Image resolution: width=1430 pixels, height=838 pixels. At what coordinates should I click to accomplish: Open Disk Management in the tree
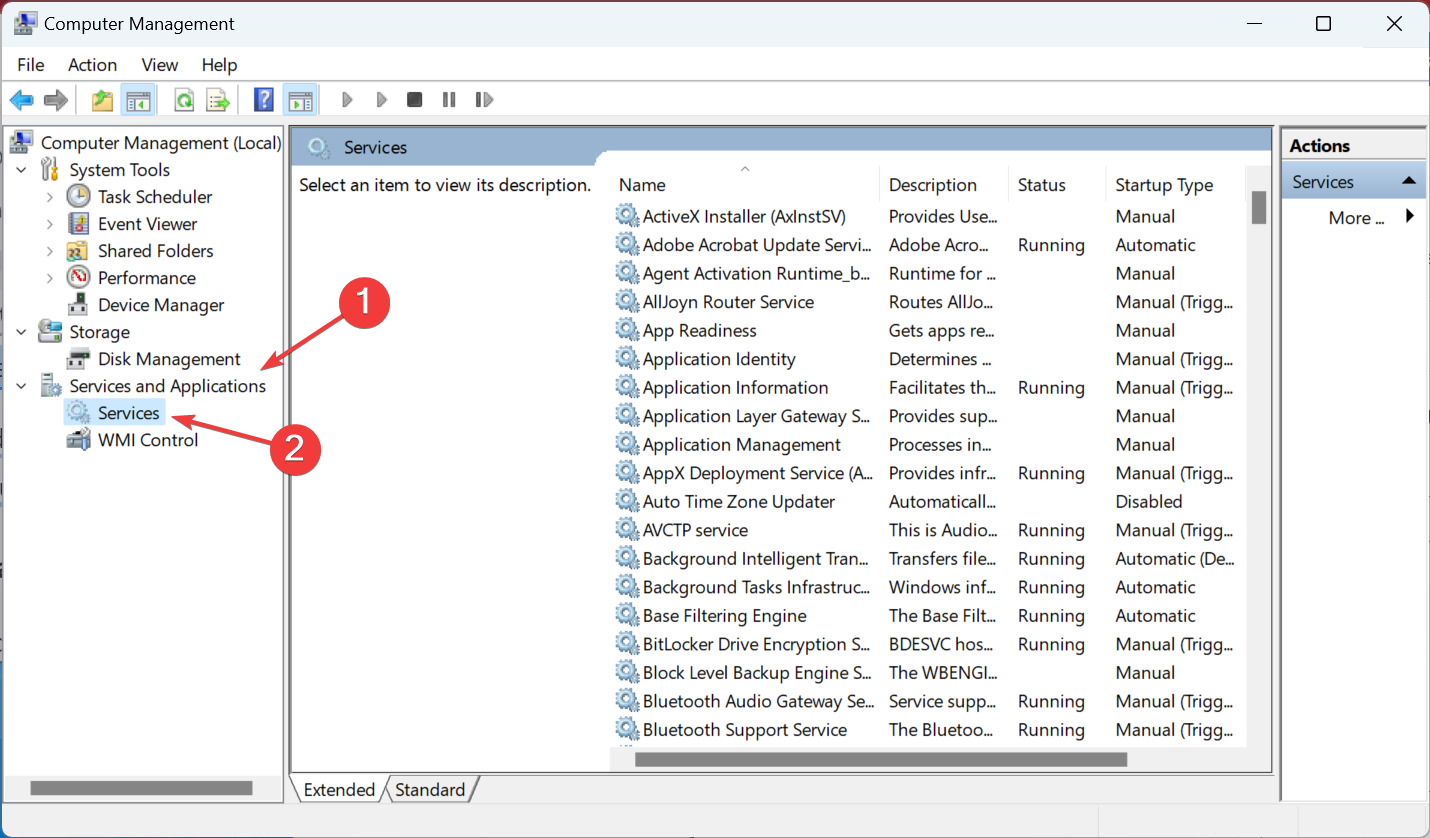pos(169,359)
